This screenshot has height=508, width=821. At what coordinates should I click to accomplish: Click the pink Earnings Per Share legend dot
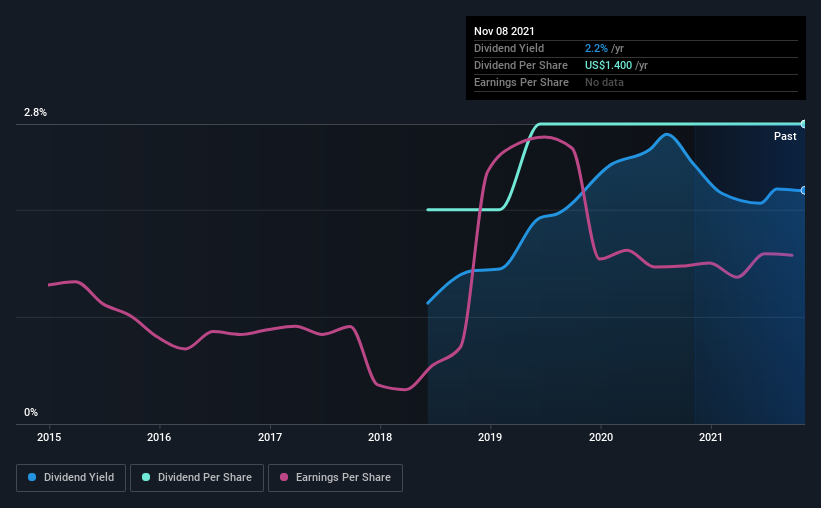pyautogui.click(x=284, y=477)
